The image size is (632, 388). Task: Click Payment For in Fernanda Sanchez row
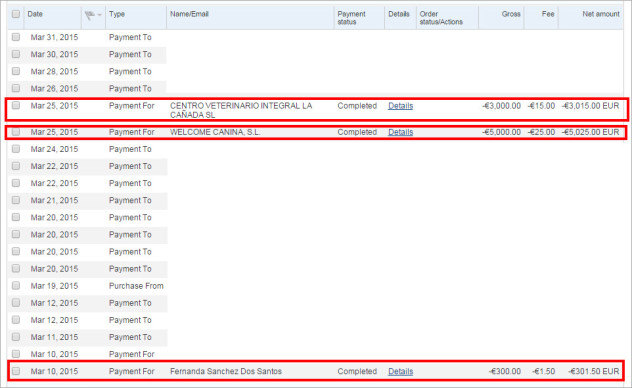point(131,371)
